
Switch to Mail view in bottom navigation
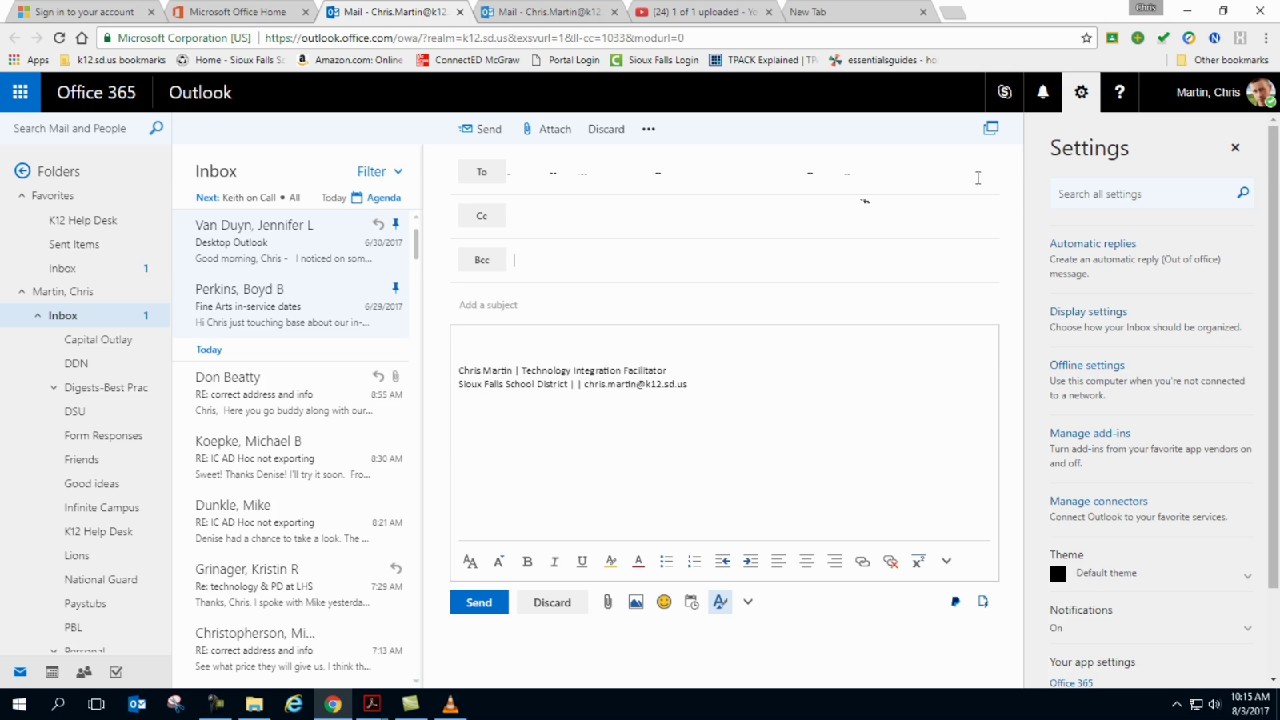tap(20, 672)
